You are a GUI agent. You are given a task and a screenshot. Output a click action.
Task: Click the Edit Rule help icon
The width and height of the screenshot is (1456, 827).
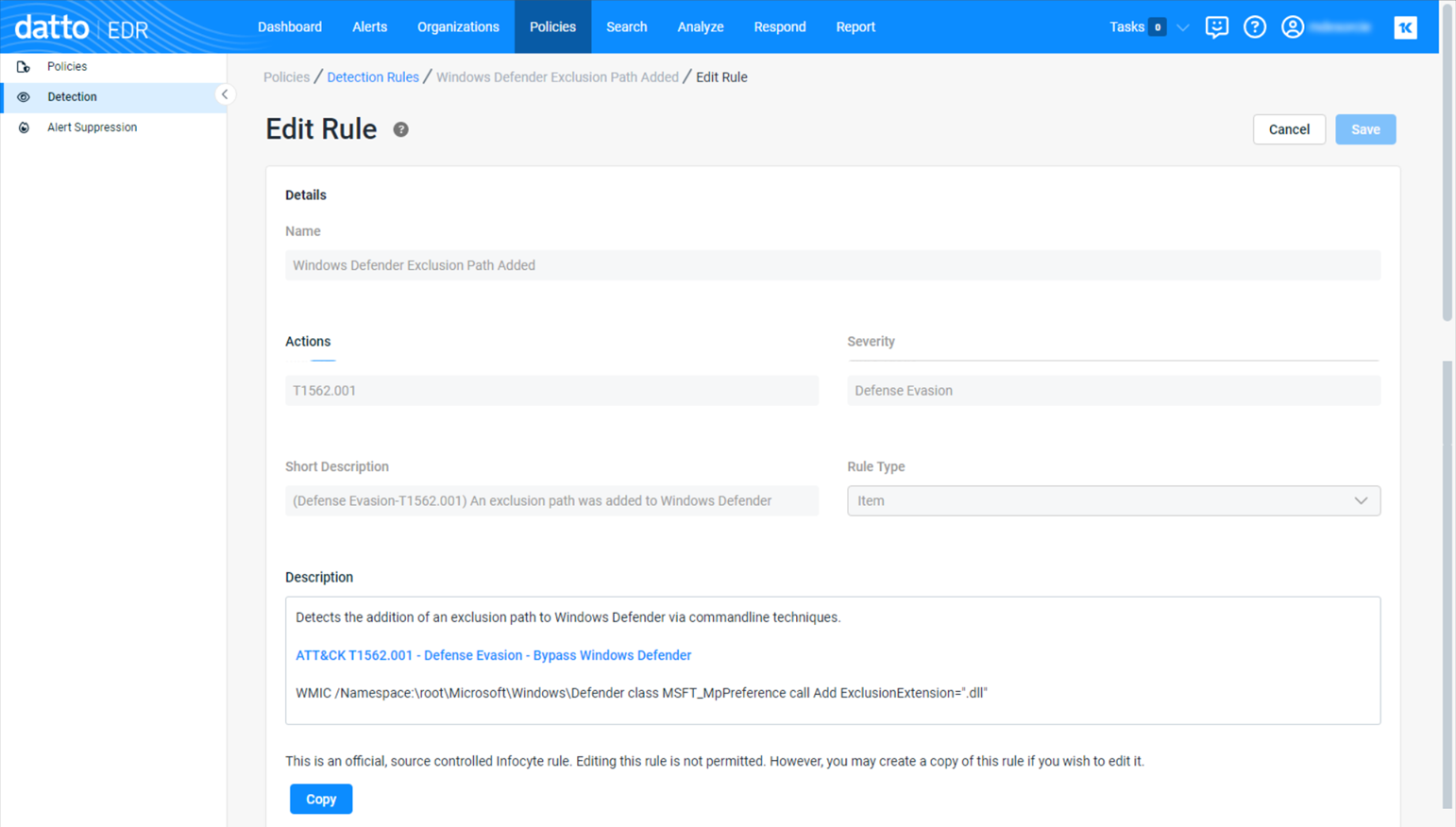(400, 129)
